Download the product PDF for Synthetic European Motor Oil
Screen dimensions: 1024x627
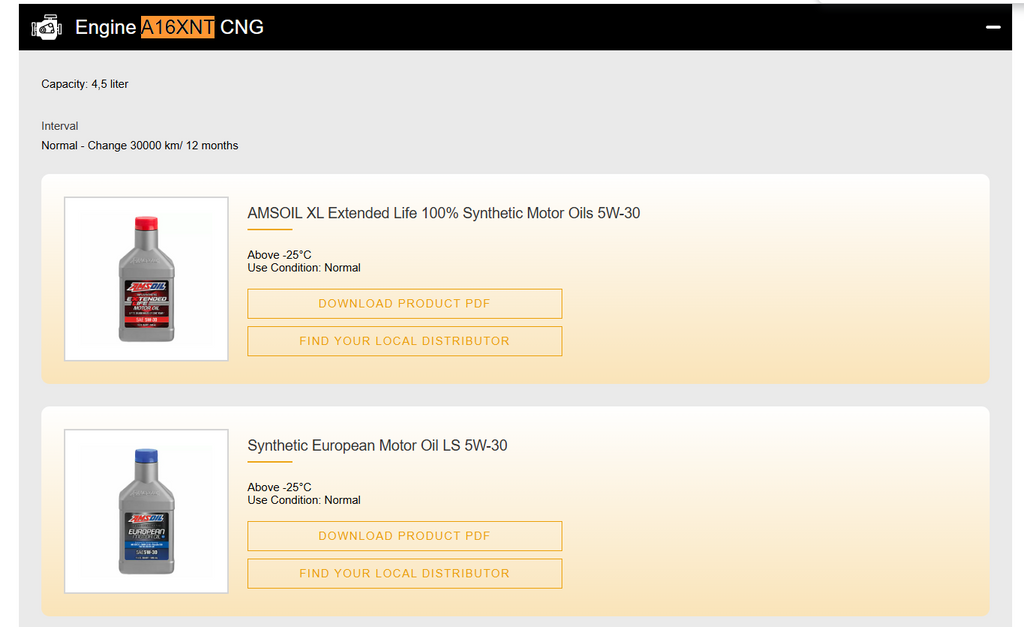[404, 536]
